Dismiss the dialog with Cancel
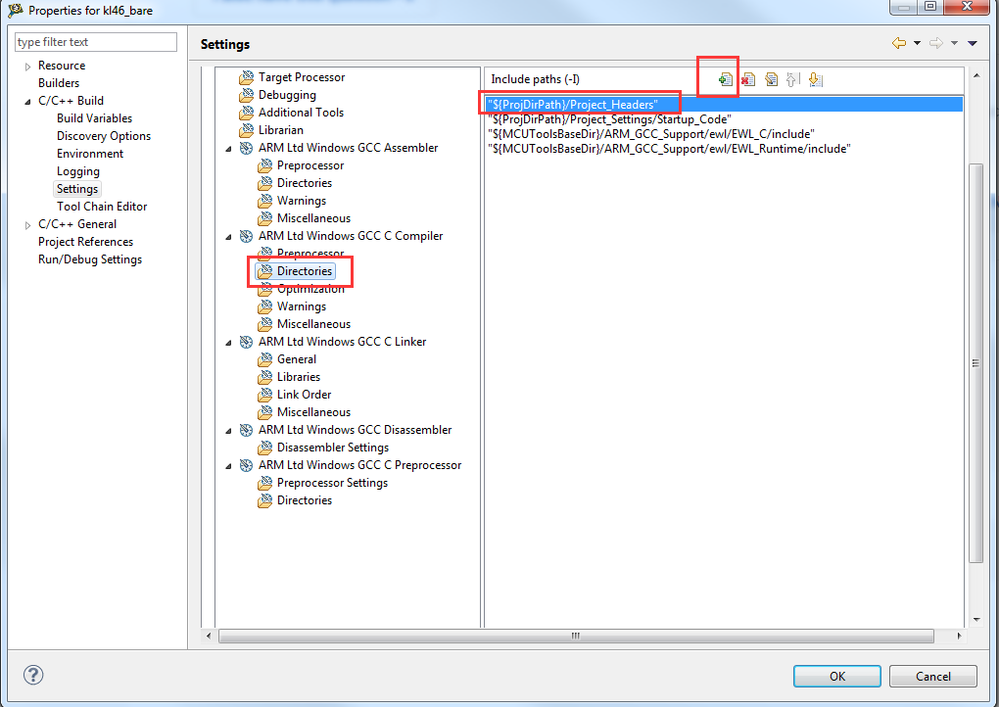Viewport: 999px width, 707px height. (933, 676)
